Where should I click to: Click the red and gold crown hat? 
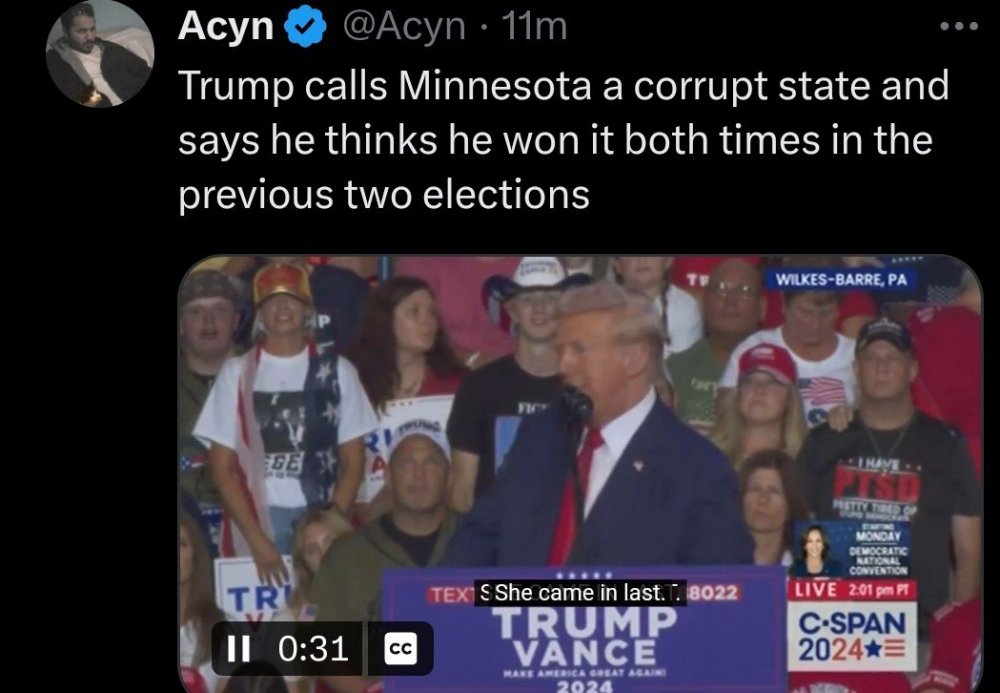282,282
